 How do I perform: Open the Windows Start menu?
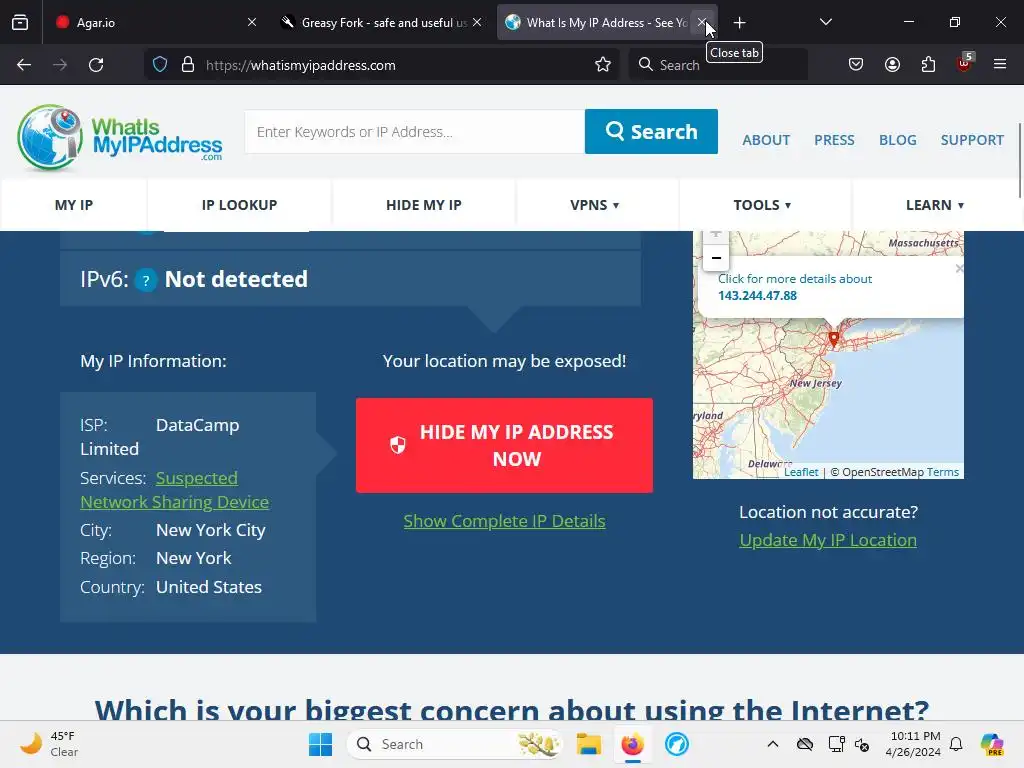point(320,744)
